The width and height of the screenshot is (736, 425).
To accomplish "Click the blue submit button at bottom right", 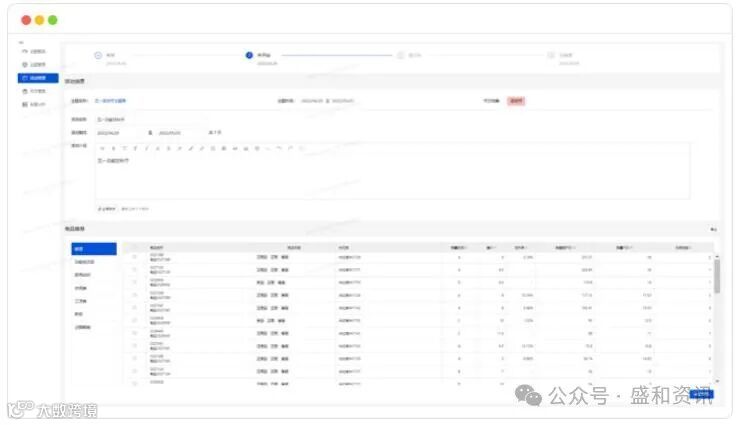I will [702, 394].
